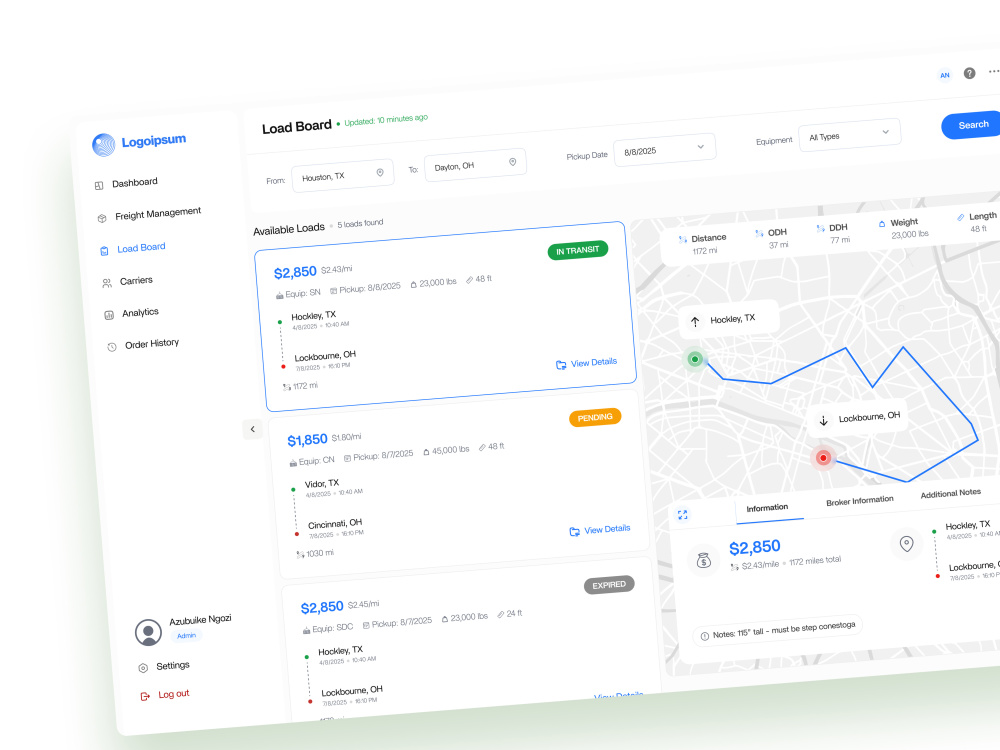Click the Weight 23,000 lbs stat
This screenshot has height=750, width=1000.
(903, 228)
